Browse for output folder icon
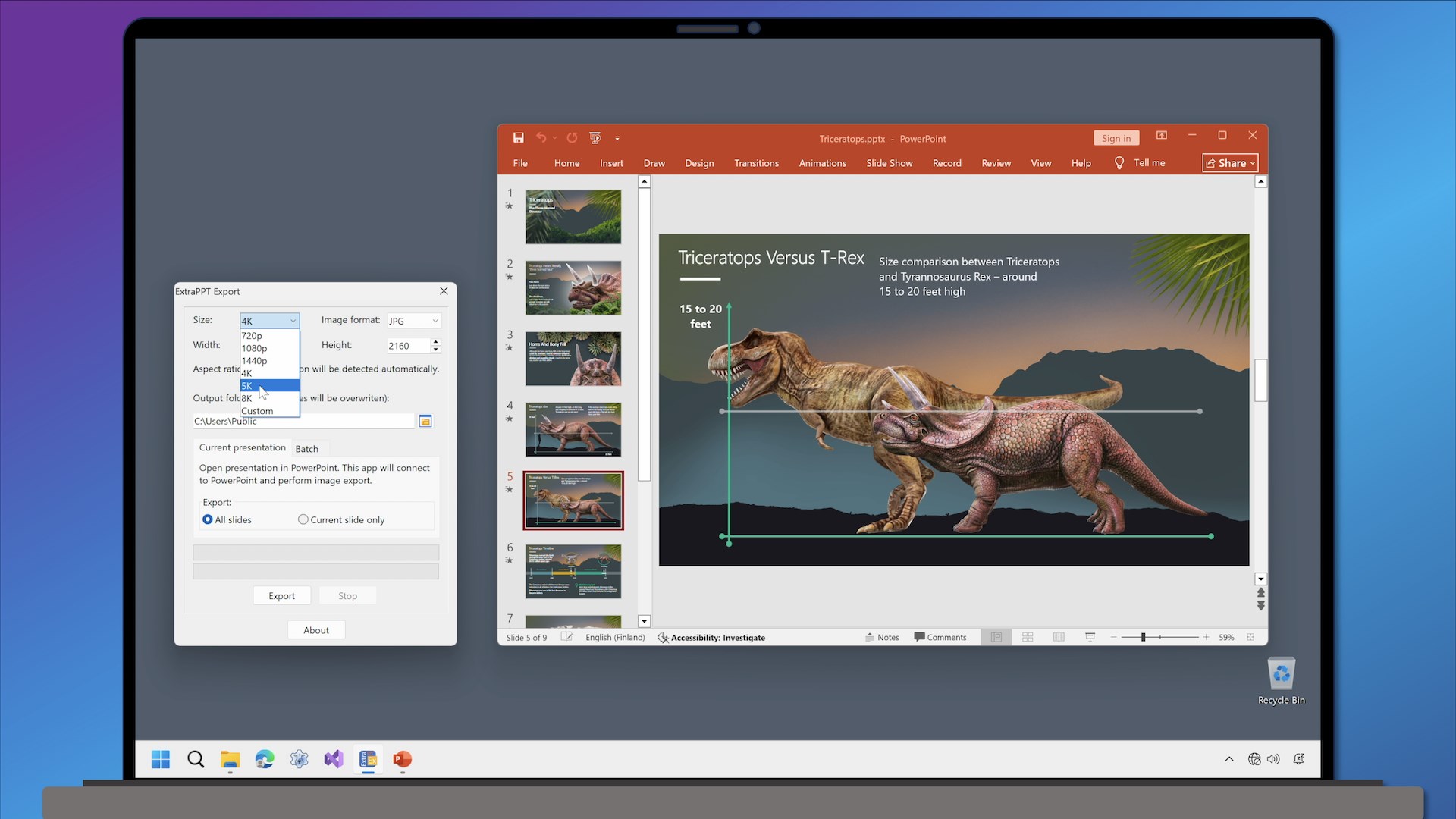Screen dimensions: 1456x819 425,421
